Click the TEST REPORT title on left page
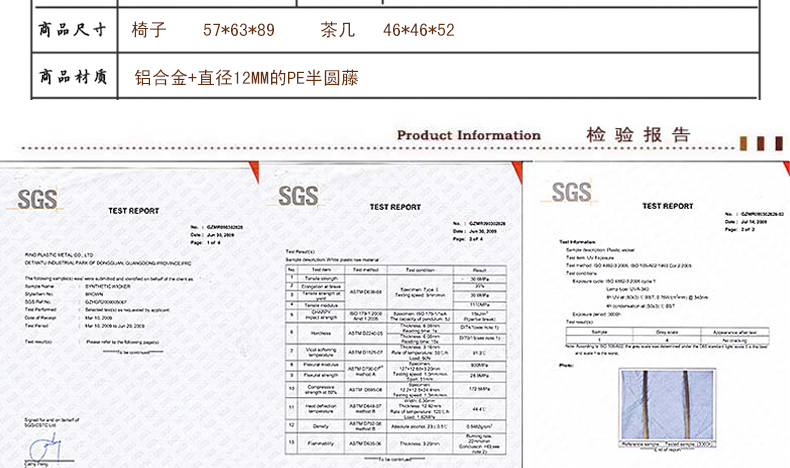This screenshot has width=790, height=468. click(x=134, y=212)
